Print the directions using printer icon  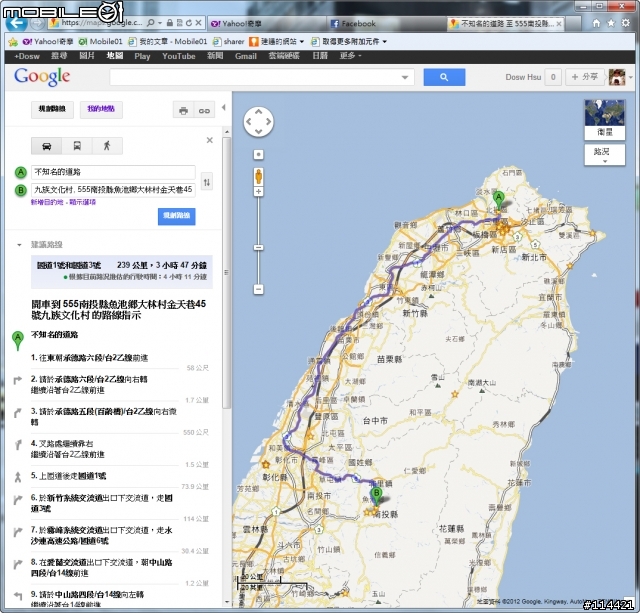183,110
